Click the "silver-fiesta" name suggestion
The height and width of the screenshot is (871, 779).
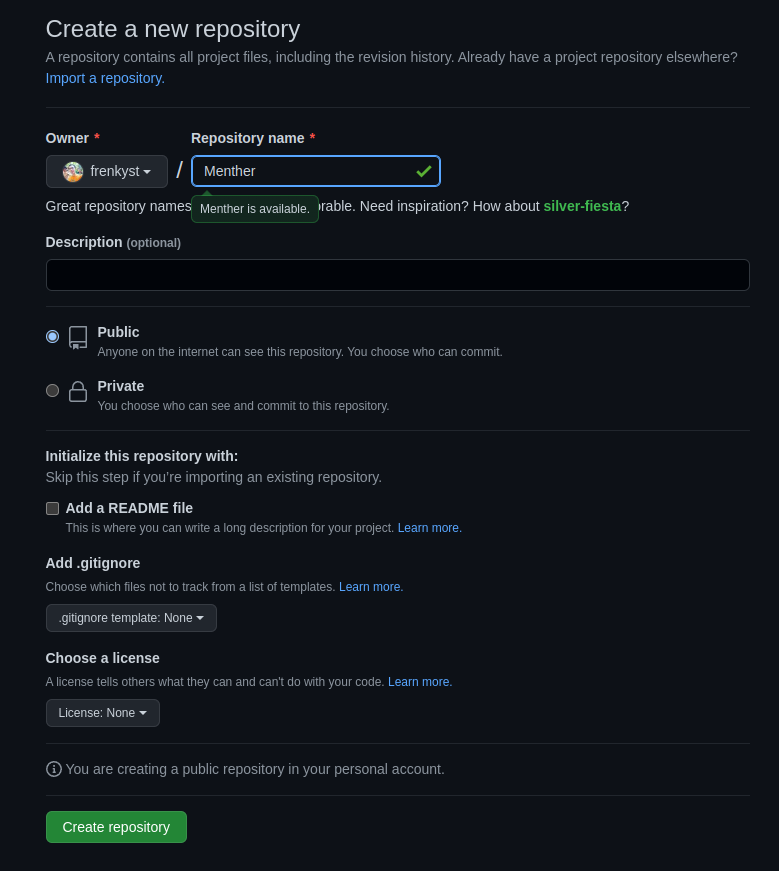[x=582, y=206]
